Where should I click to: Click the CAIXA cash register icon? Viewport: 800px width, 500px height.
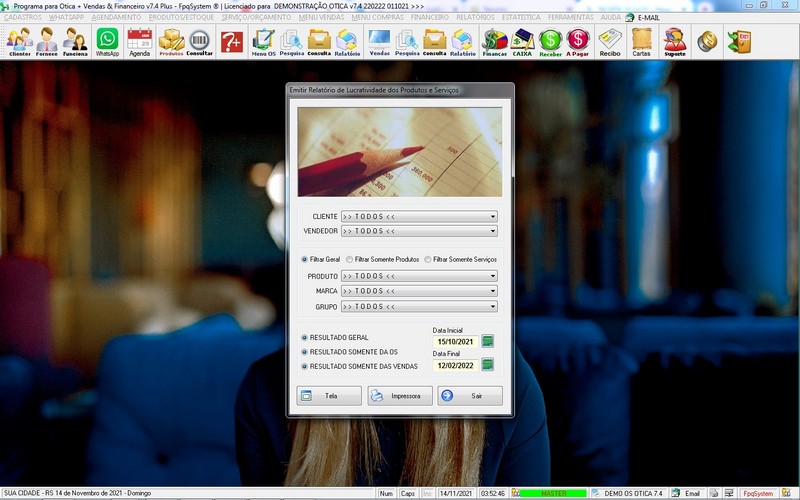pyautogui.click(x=522, y=41)
